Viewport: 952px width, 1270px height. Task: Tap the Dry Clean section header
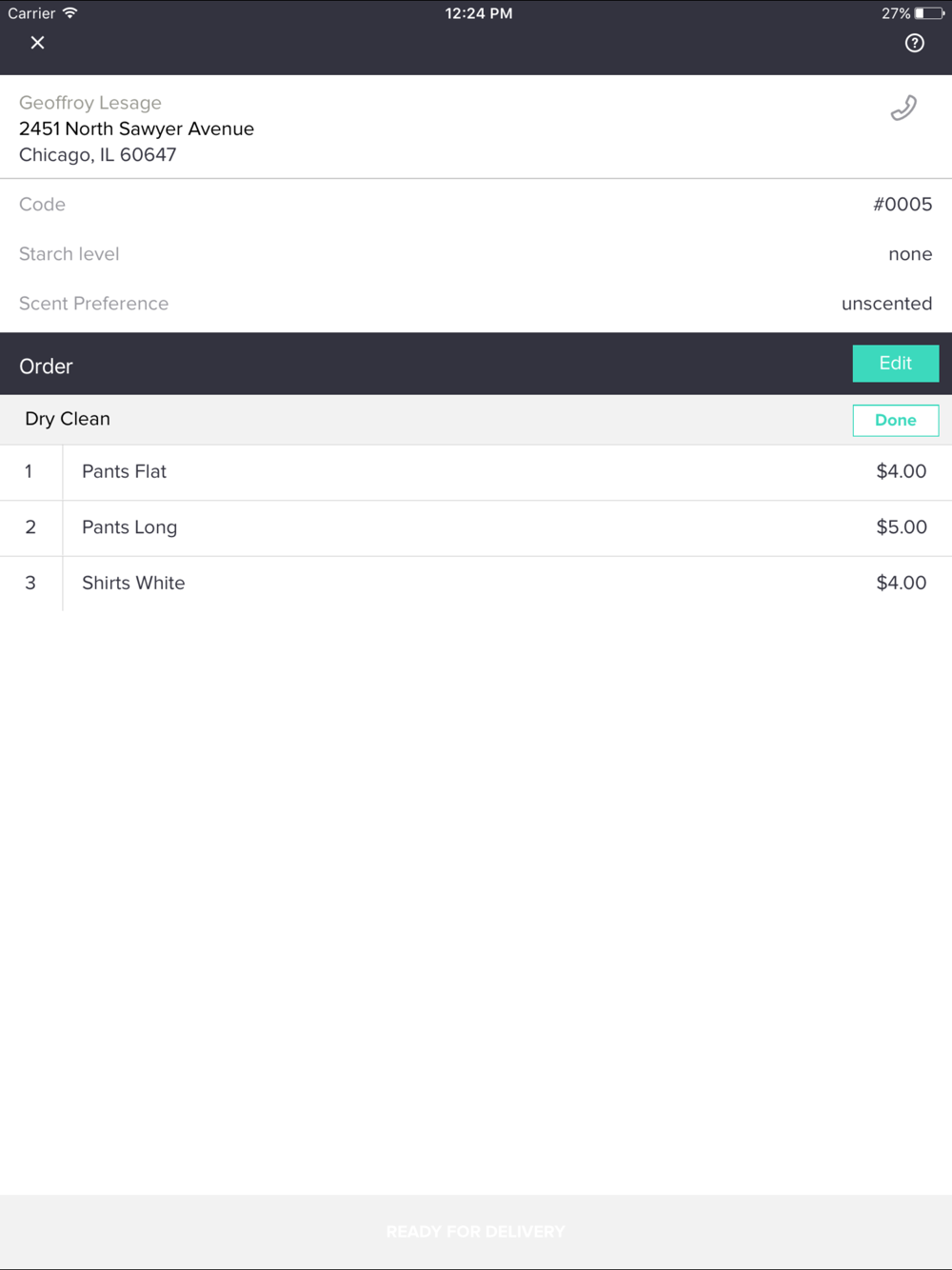[68, 419]
